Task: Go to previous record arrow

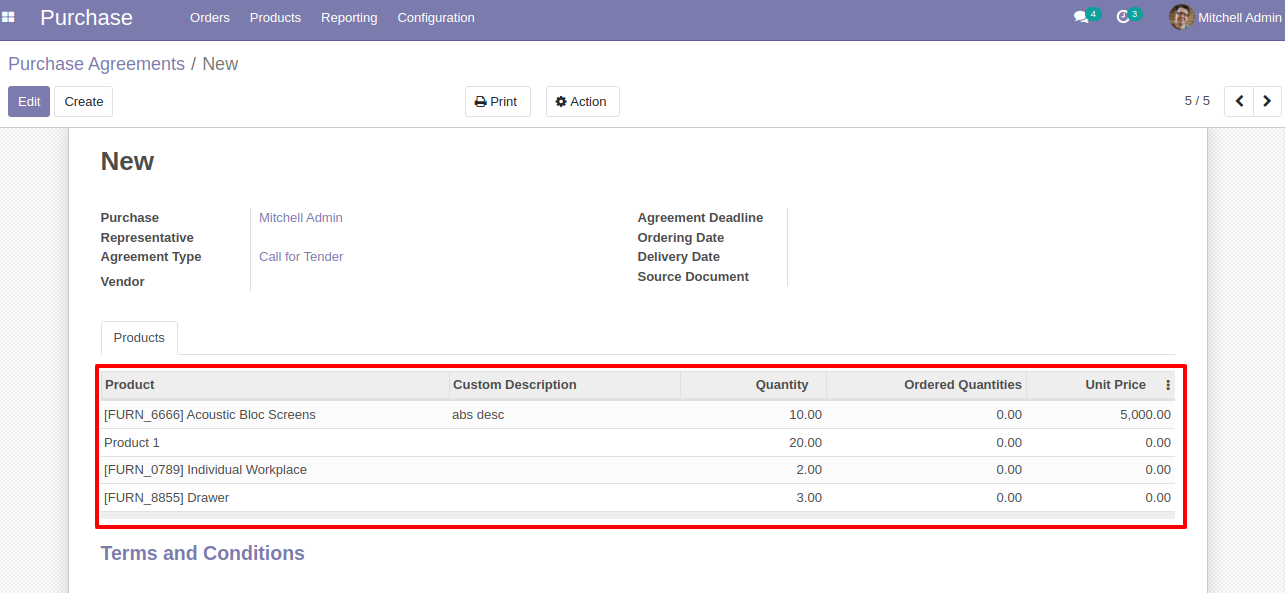Action: [1239, 101]
